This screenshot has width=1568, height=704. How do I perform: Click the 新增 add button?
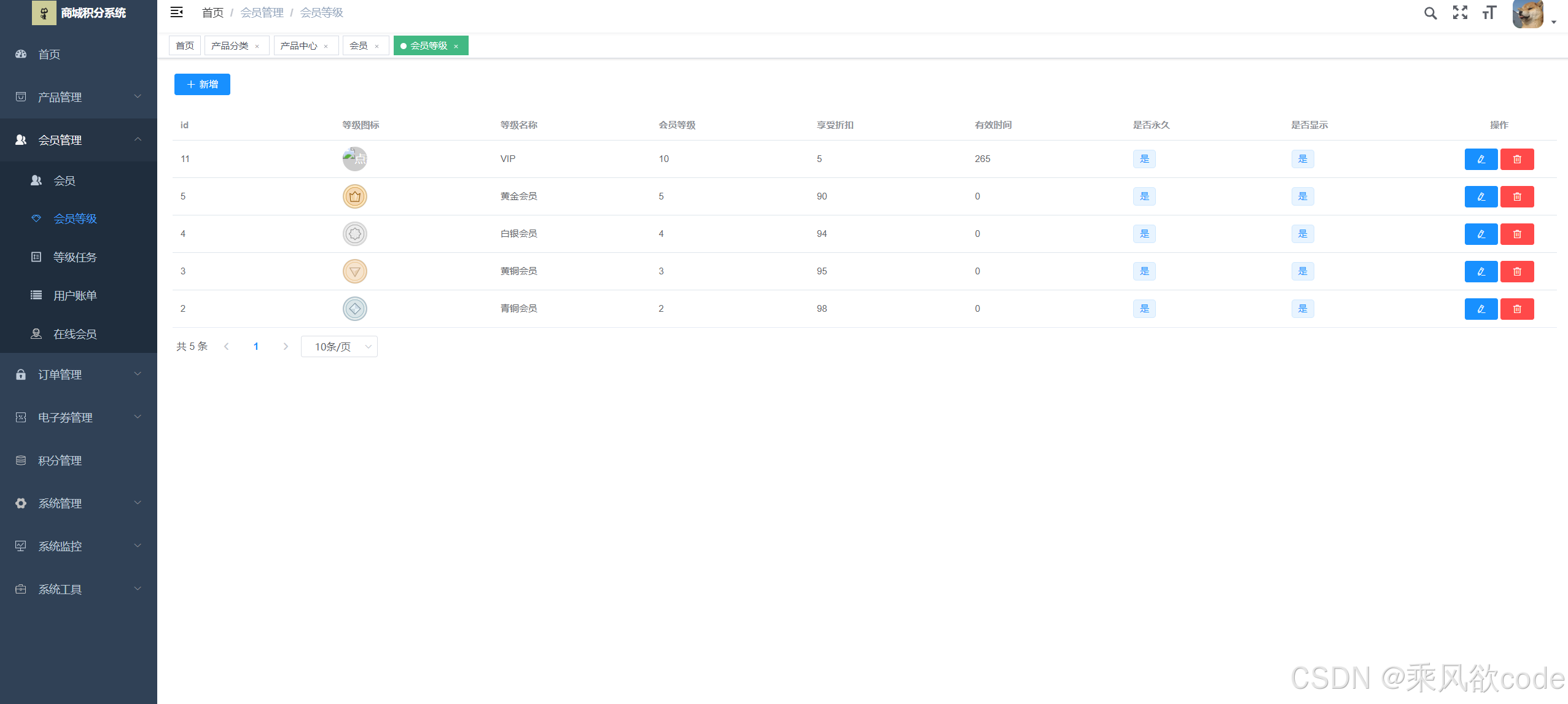click(x=202, y=85)
